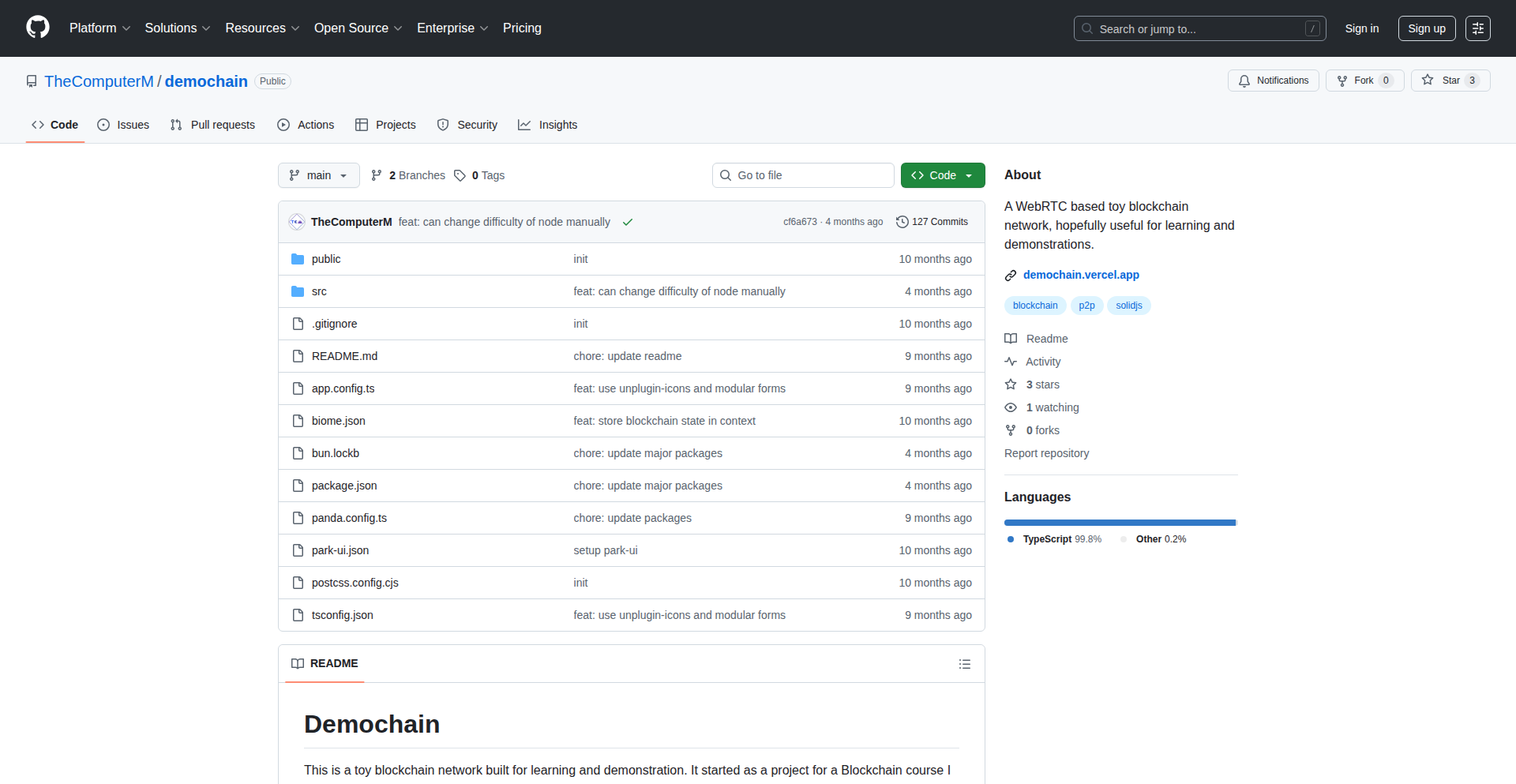Click the green commit status checkmark
1516x784 pixels.
628,223
